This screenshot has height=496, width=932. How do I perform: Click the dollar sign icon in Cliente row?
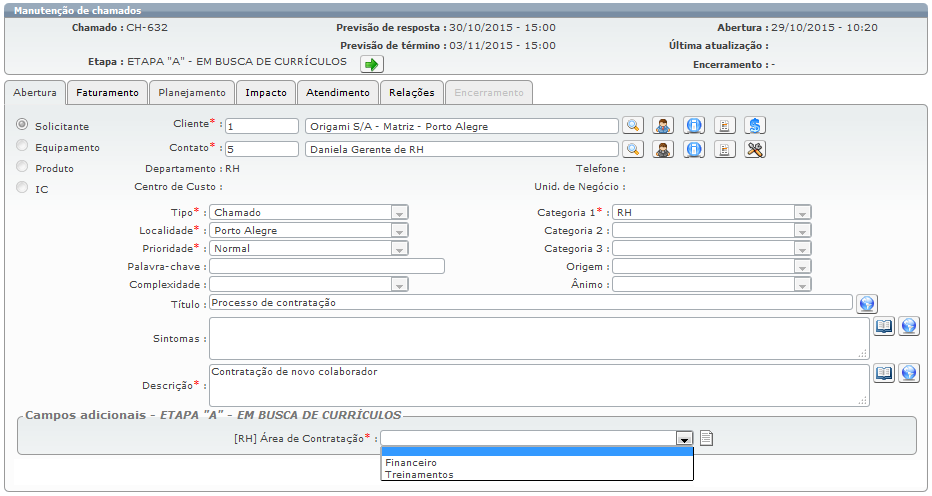[x=755, y=126]
